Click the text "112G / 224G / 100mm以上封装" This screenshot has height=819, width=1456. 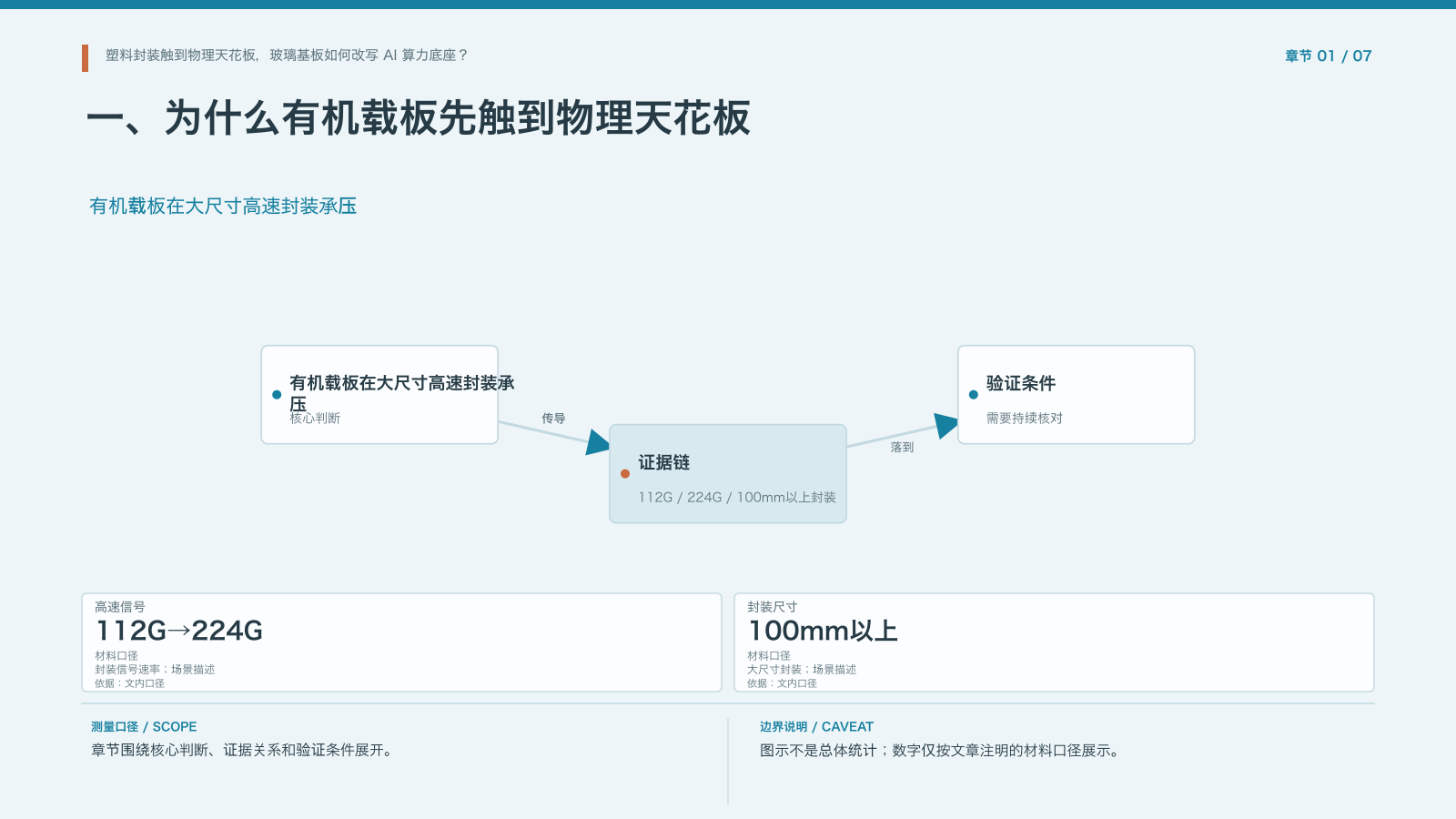point(737,498)
